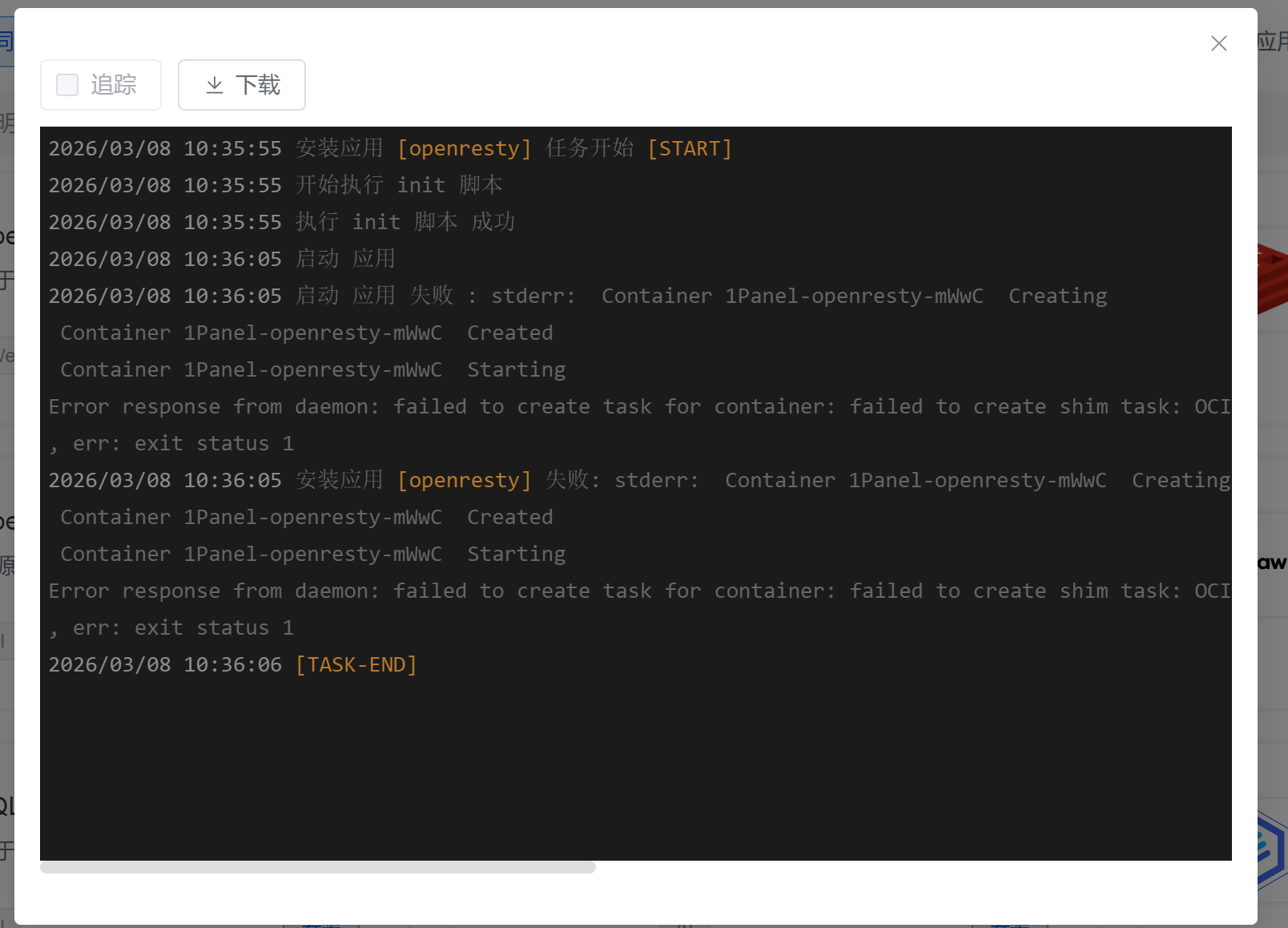Select the 执行 init 脚本 成功 log line
The image size is (1288, 928).
(x=405, y=223)
